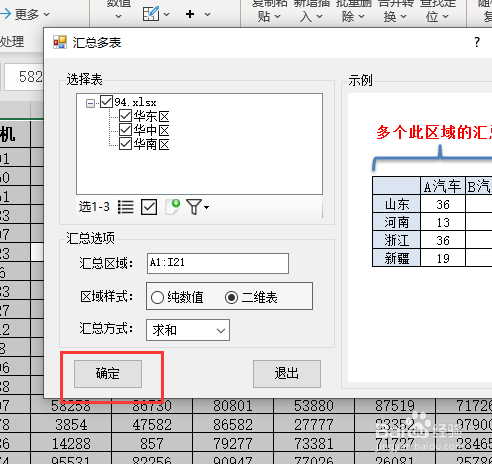
Task: Toggle the 华南区 sheet checkbox
Action: (x=125, y=144)
